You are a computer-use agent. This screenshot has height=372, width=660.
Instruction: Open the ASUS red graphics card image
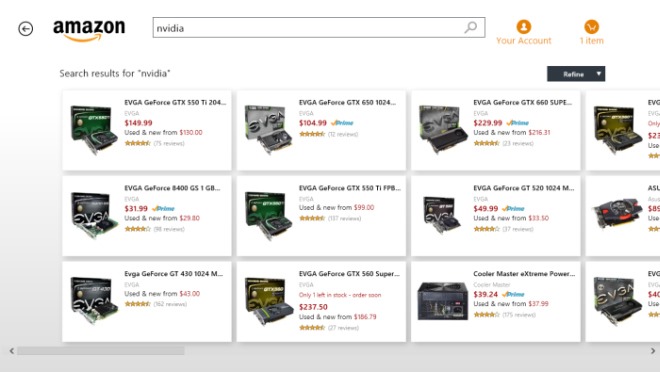(x=617, y=214)
